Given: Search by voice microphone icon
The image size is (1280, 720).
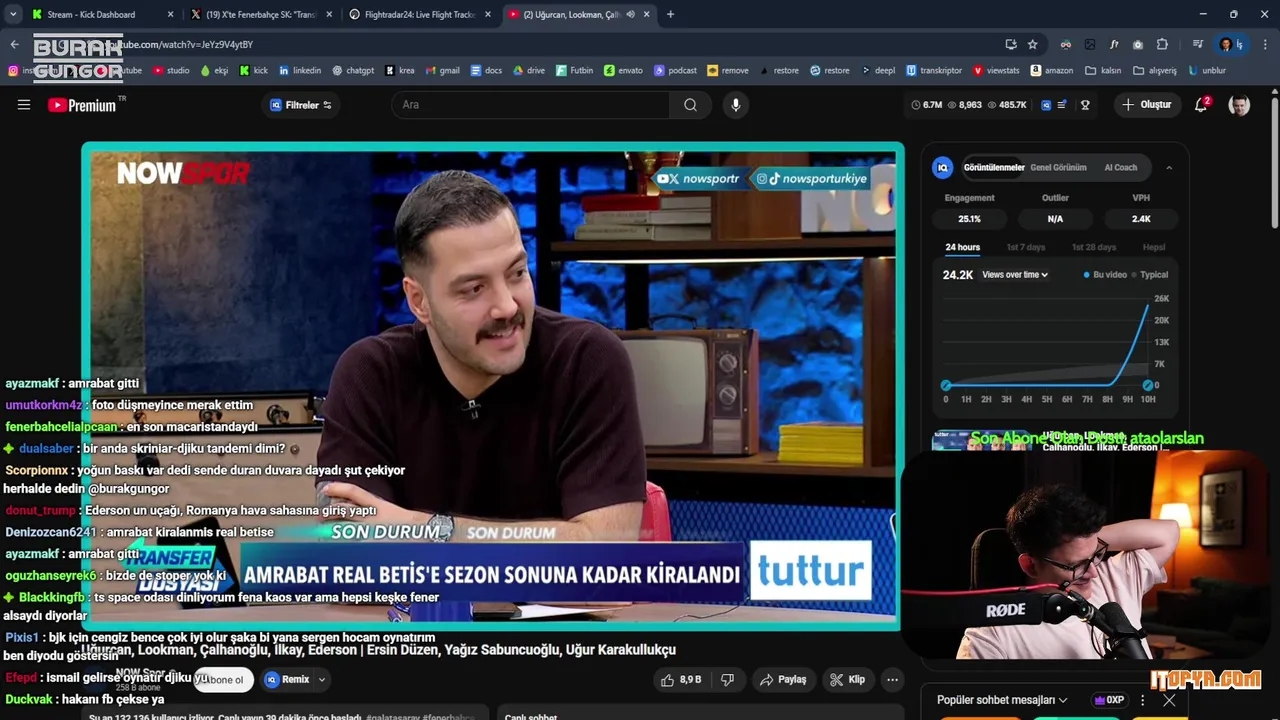Looking at the screenshot, I should pos(736,105).
